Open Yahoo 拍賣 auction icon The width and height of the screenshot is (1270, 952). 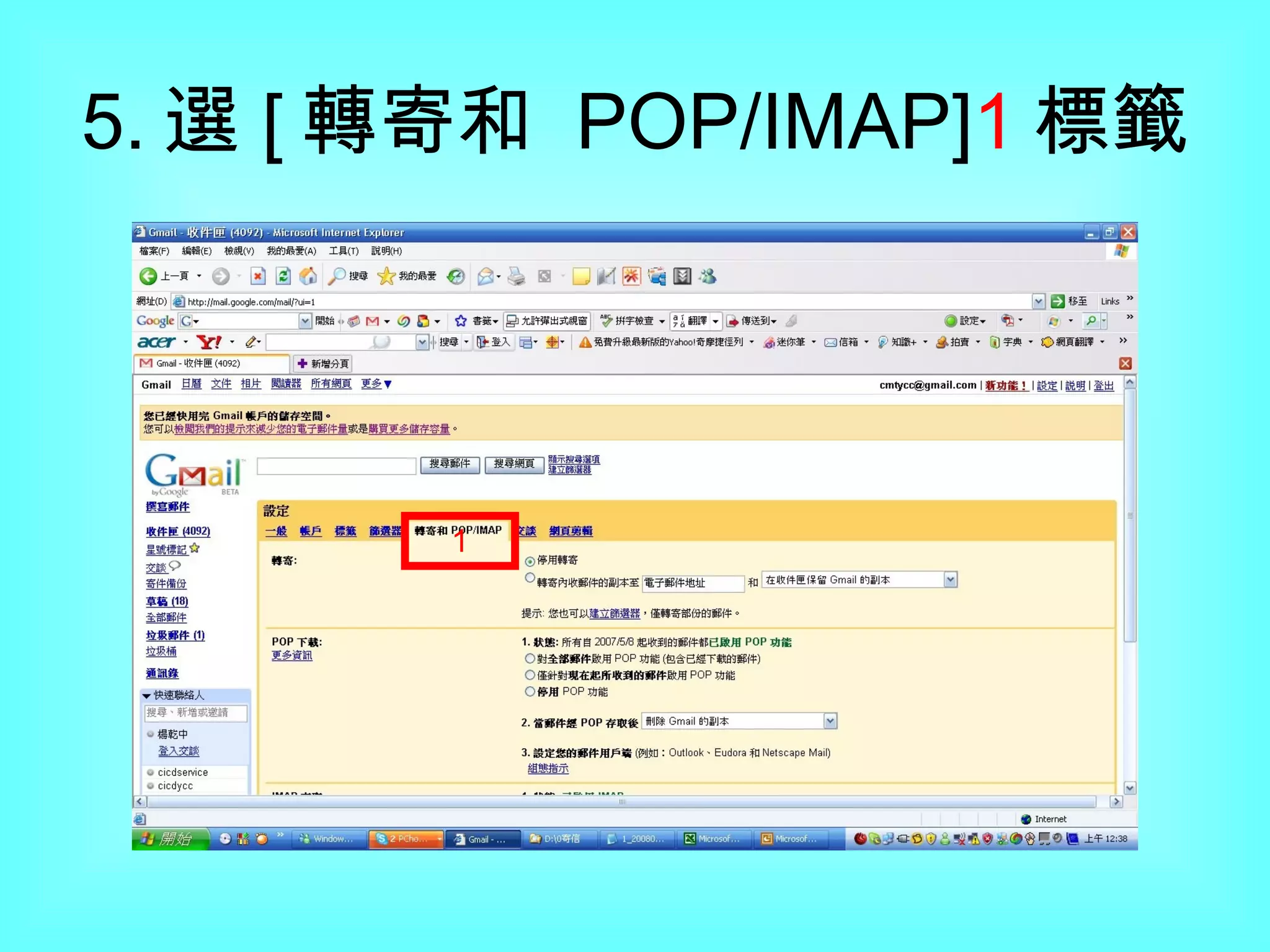point(941,342)
